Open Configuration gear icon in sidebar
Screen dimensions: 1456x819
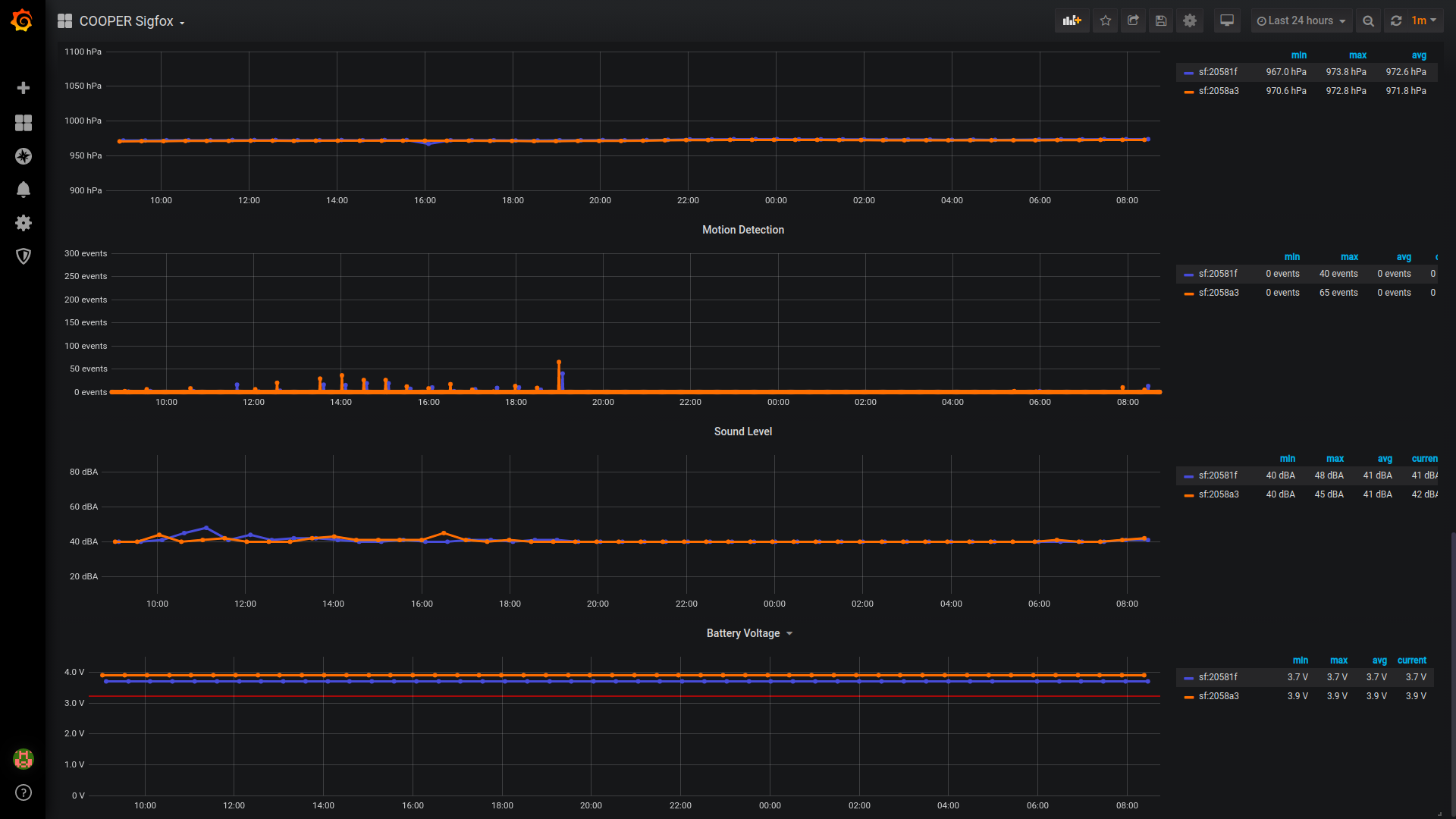pos(24,223)
